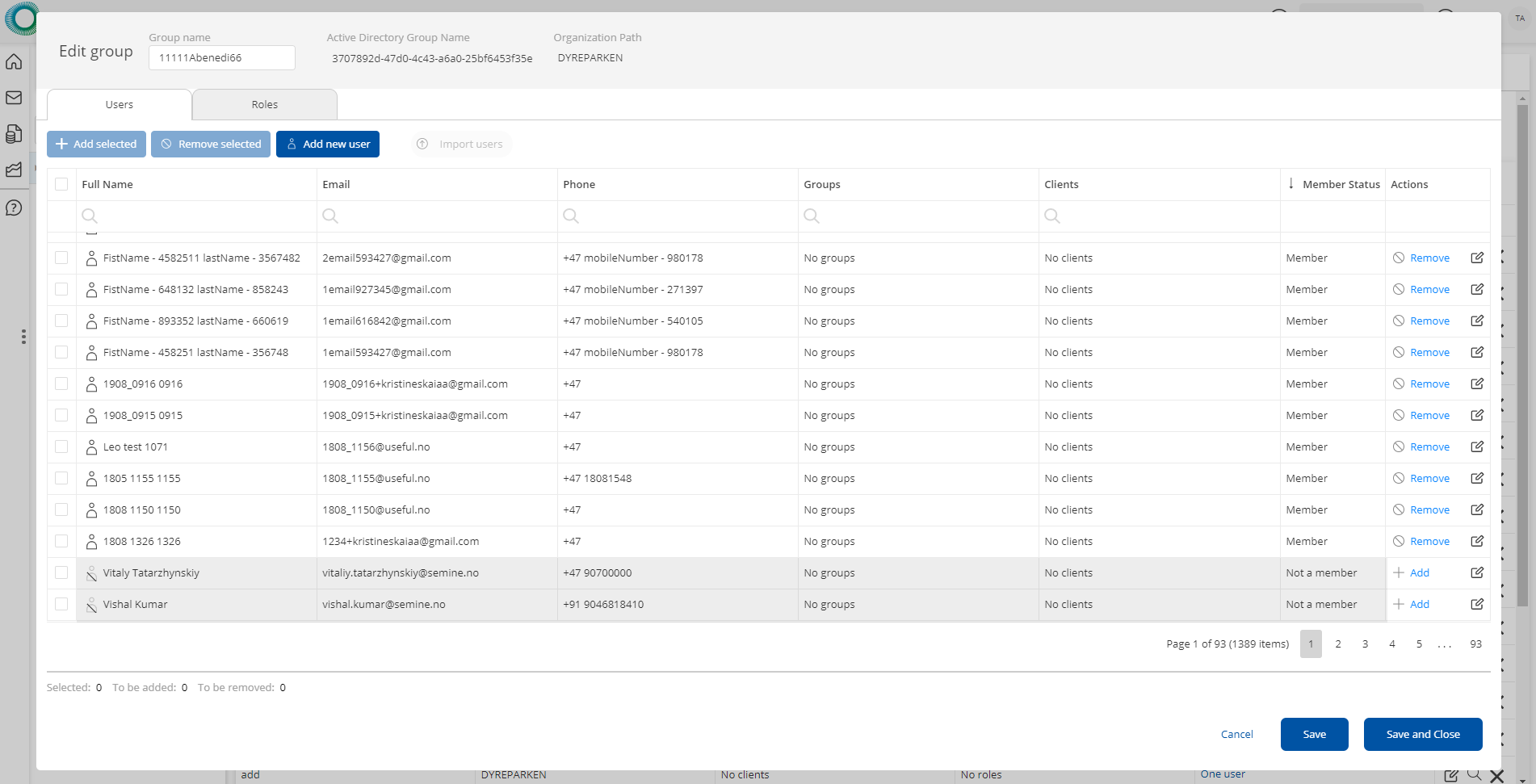Open the chart analytics sidebar icon
Image resolution: width=1536 pixels, height=784 pixels.
click(x=14, y=170)
